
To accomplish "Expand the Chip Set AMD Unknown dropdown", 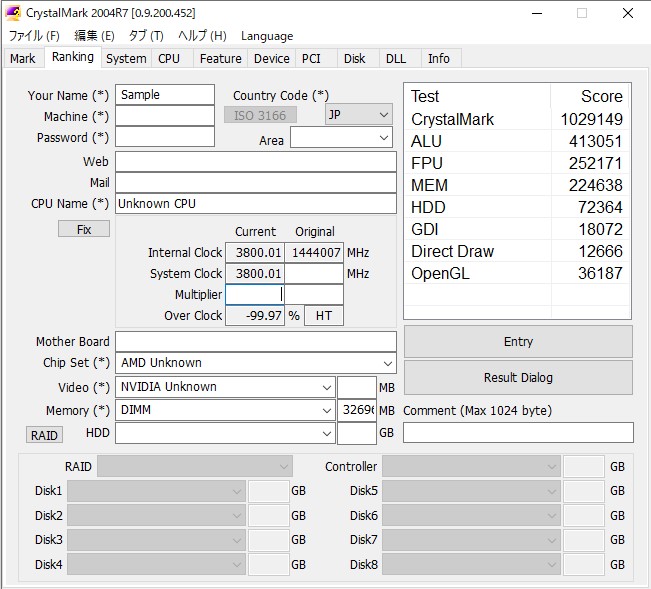I will [256, 363].
